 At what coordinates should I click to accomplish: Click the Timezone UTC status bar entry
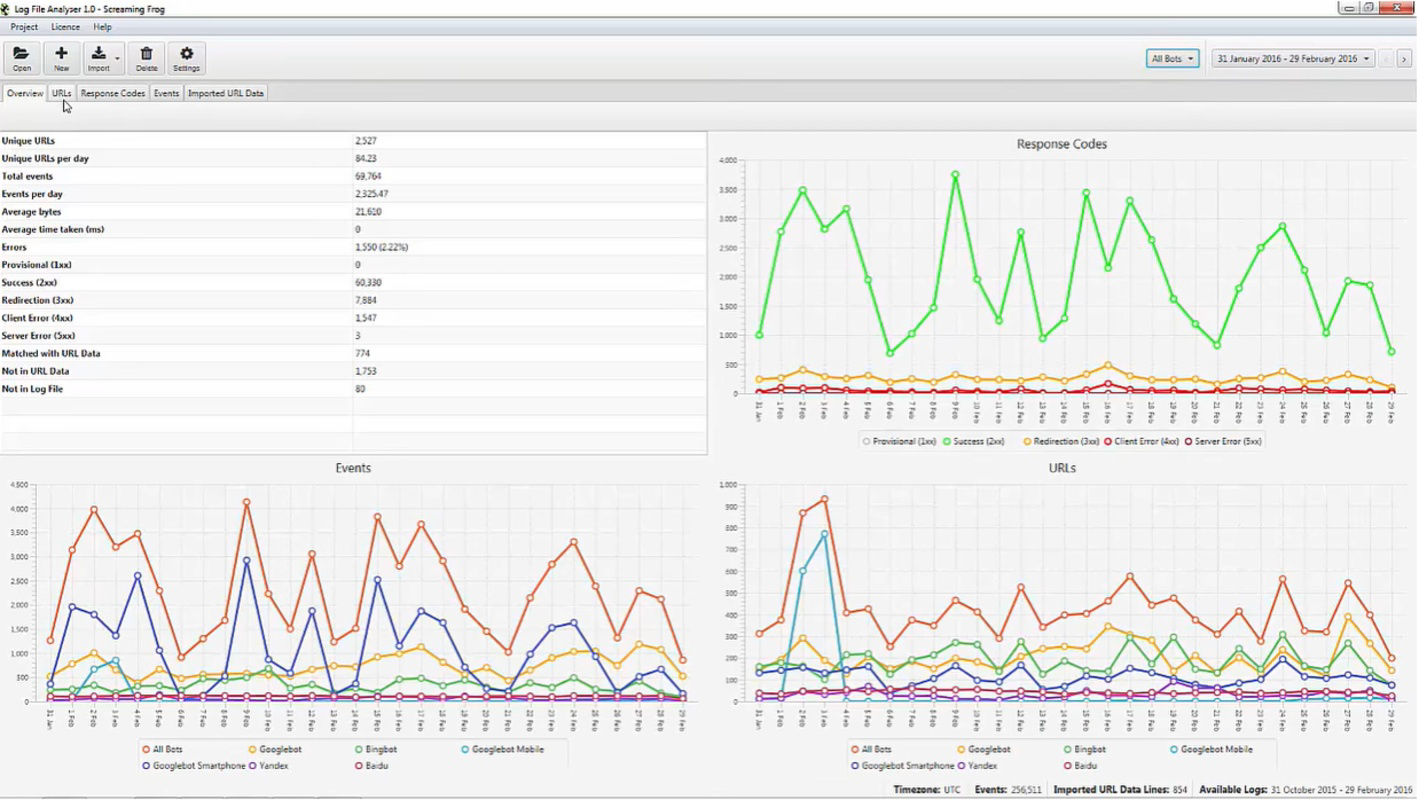click(x=927, y=790)
